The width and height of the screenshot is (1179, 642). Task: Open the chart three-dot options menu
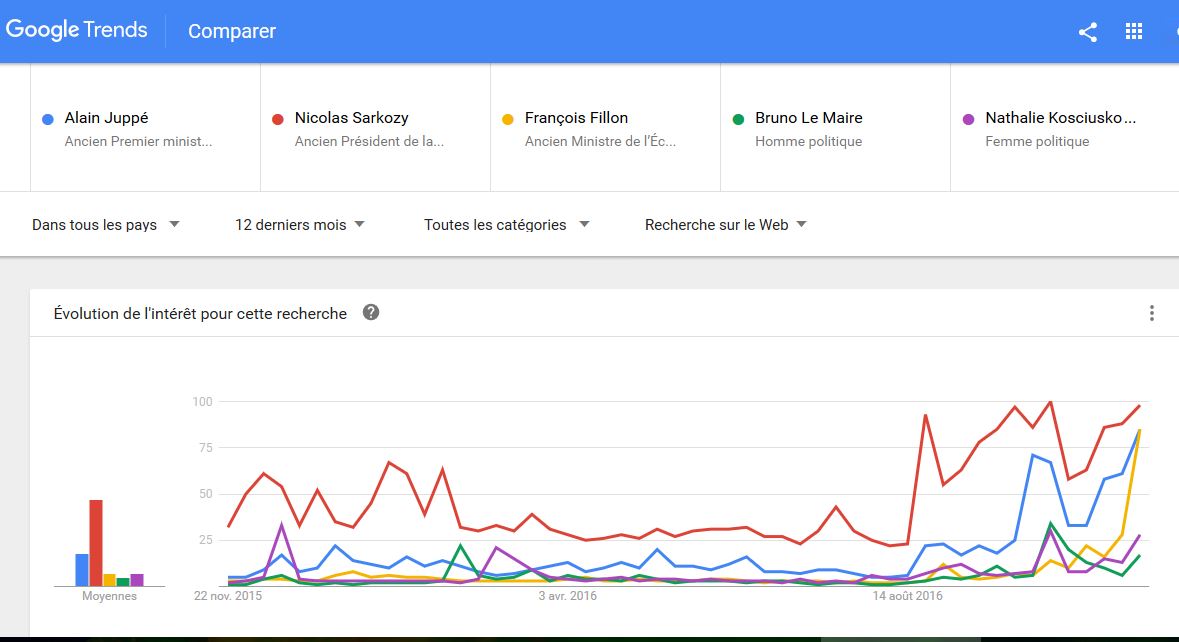1151,313
